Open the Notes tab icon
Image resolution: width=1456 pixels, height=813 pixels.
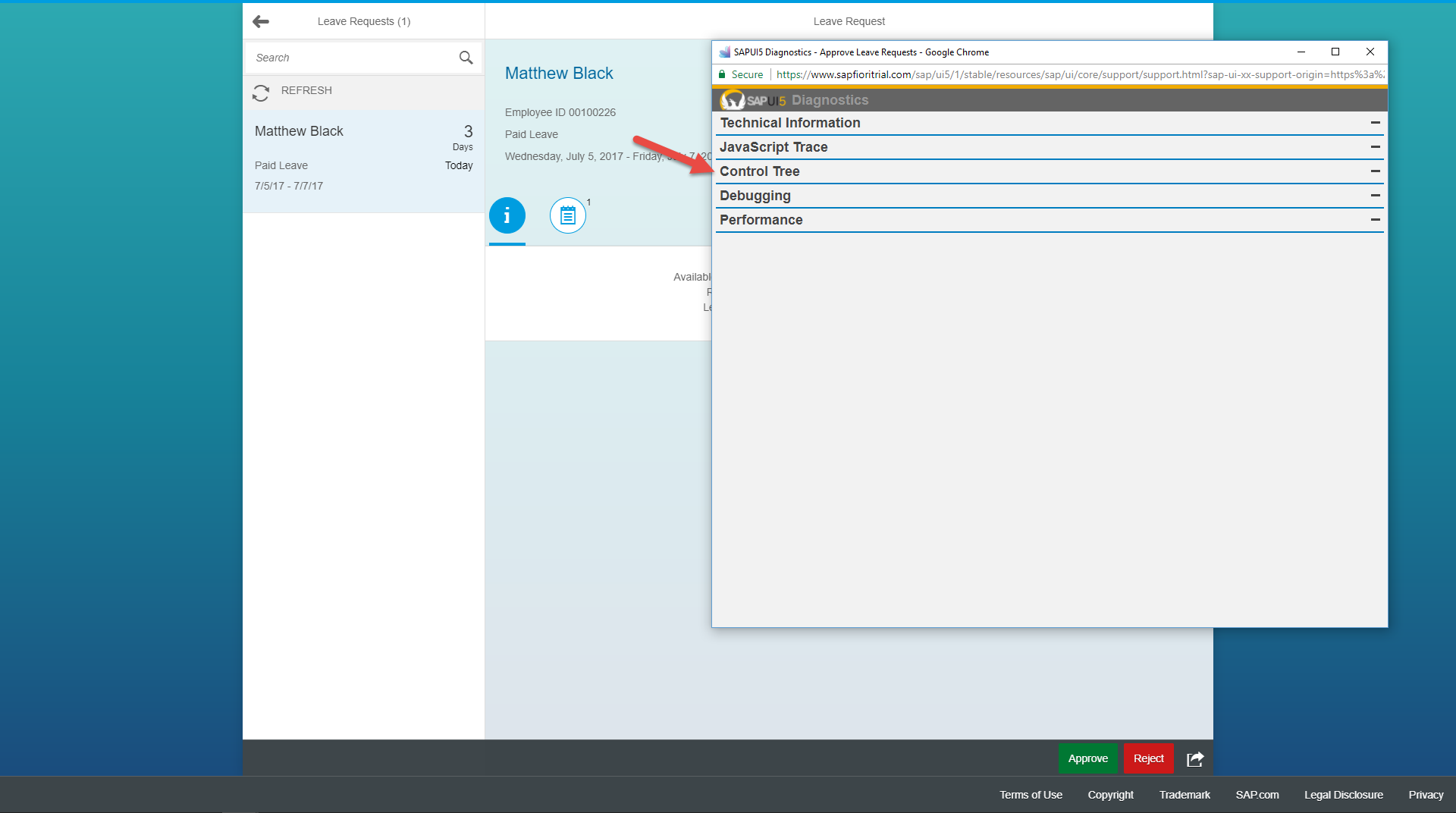[568, 215]
